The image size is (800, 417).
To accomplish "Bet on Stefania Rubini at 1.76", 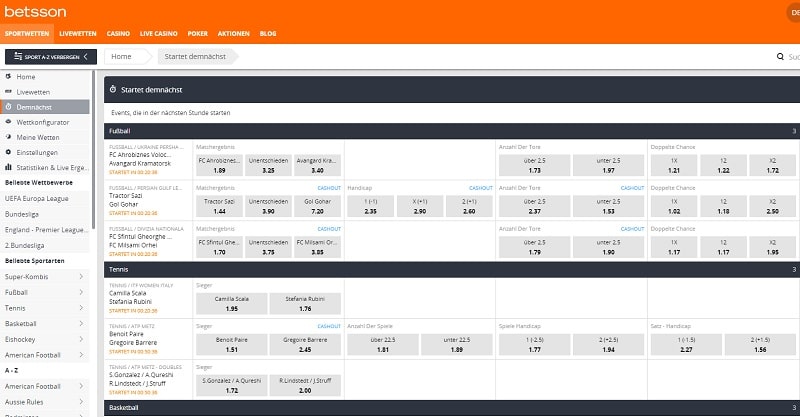I will click(305, 304).
